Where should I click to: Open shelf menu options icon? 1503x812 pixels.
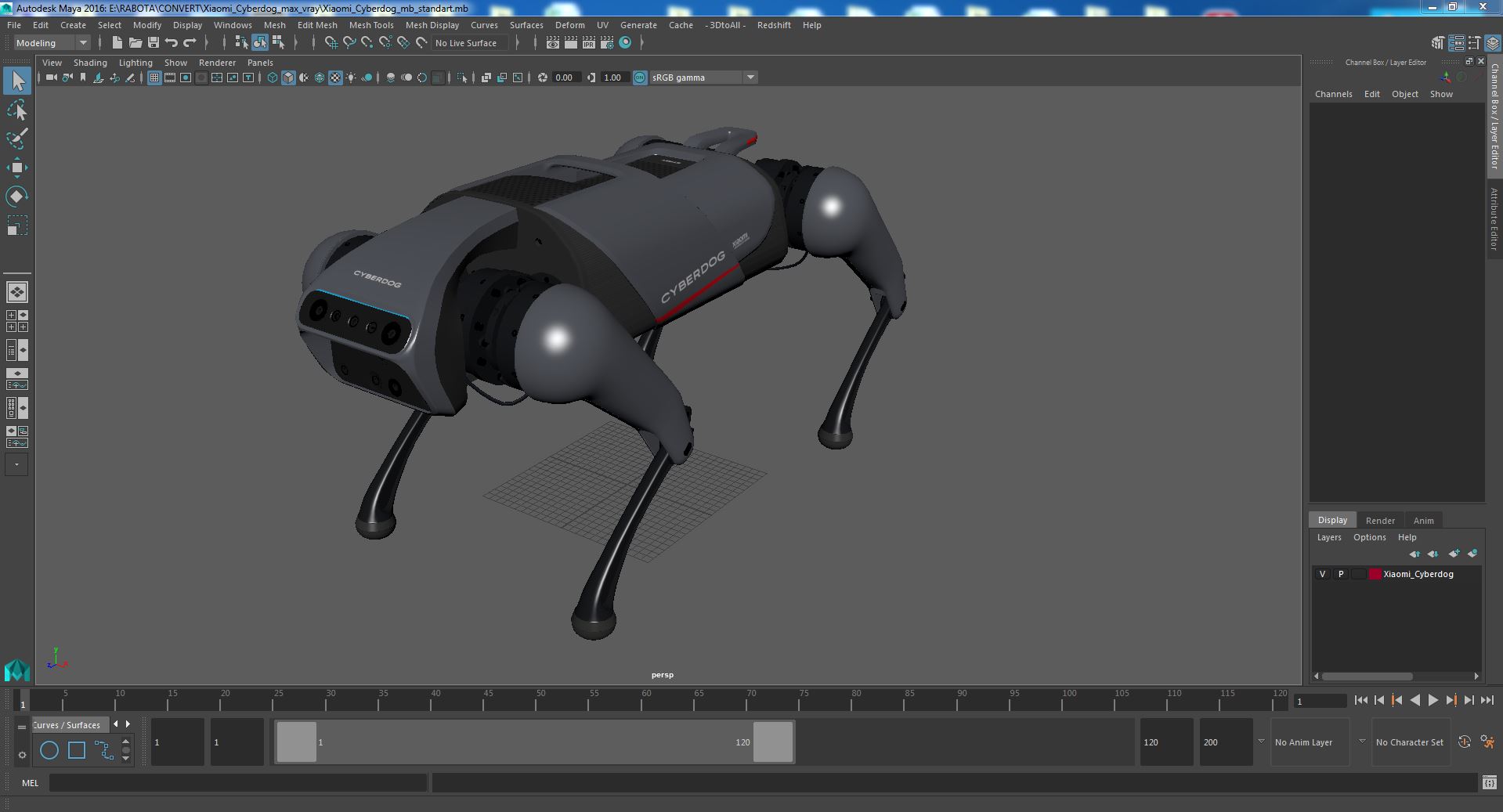click(x=22, y=755)
